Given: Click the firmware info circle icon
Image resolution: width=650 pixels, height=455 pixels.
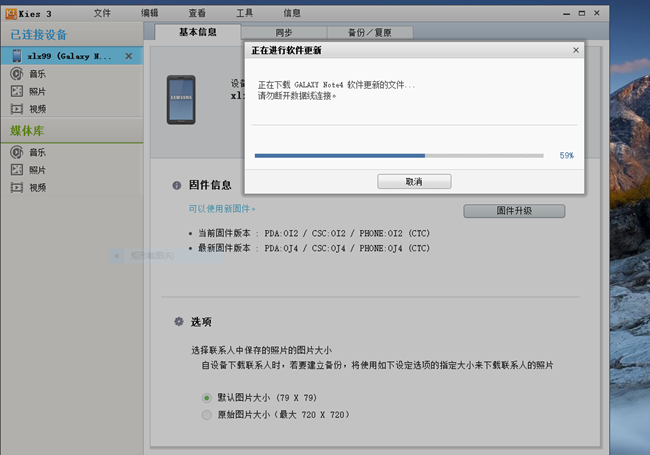Looking at the screenshot, I should coord(177,185).
